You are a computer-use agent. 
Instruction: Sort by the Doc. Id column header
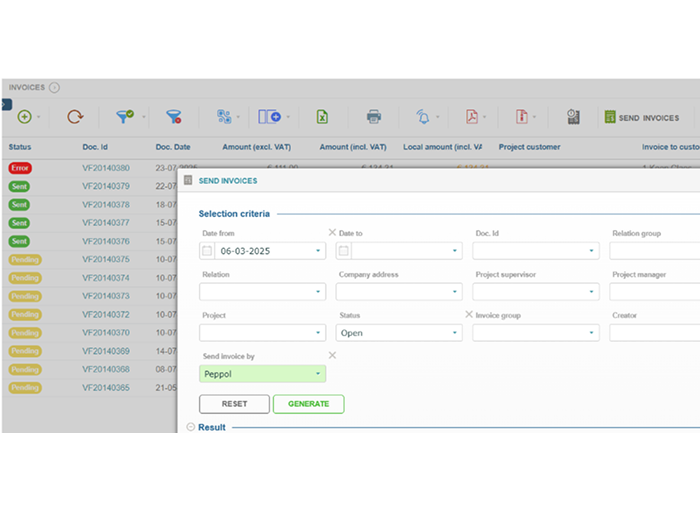click(x=95, y=147)
